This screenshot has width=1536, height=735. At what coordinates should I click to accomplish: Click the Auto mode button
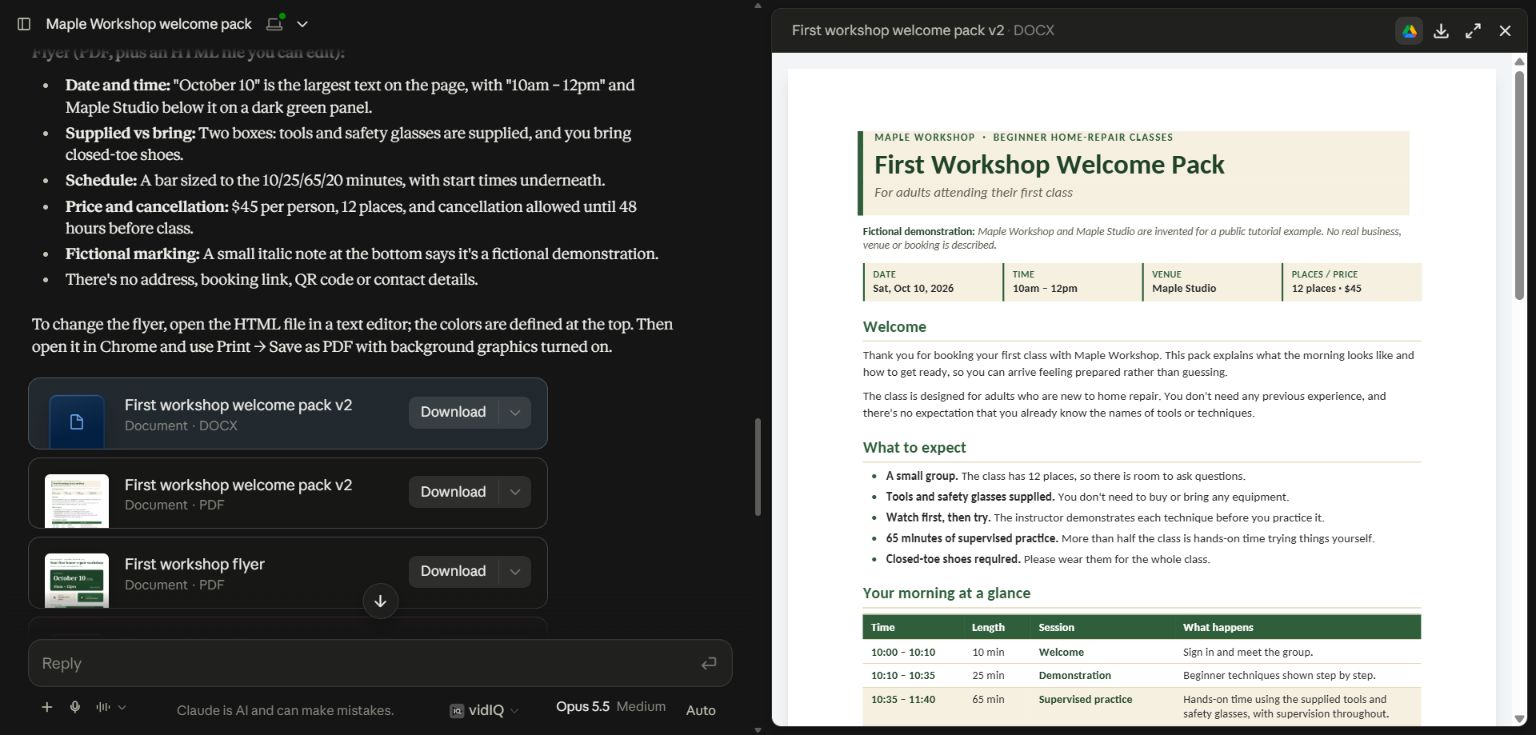click(x=701, y=710)
